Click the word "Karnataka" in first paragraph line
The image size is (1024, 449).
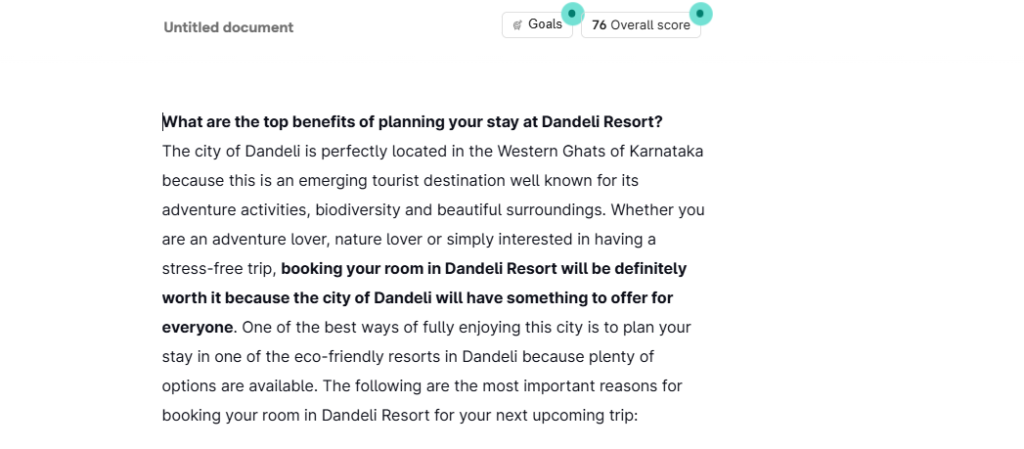pyautogui.click(x=667, y=152)
